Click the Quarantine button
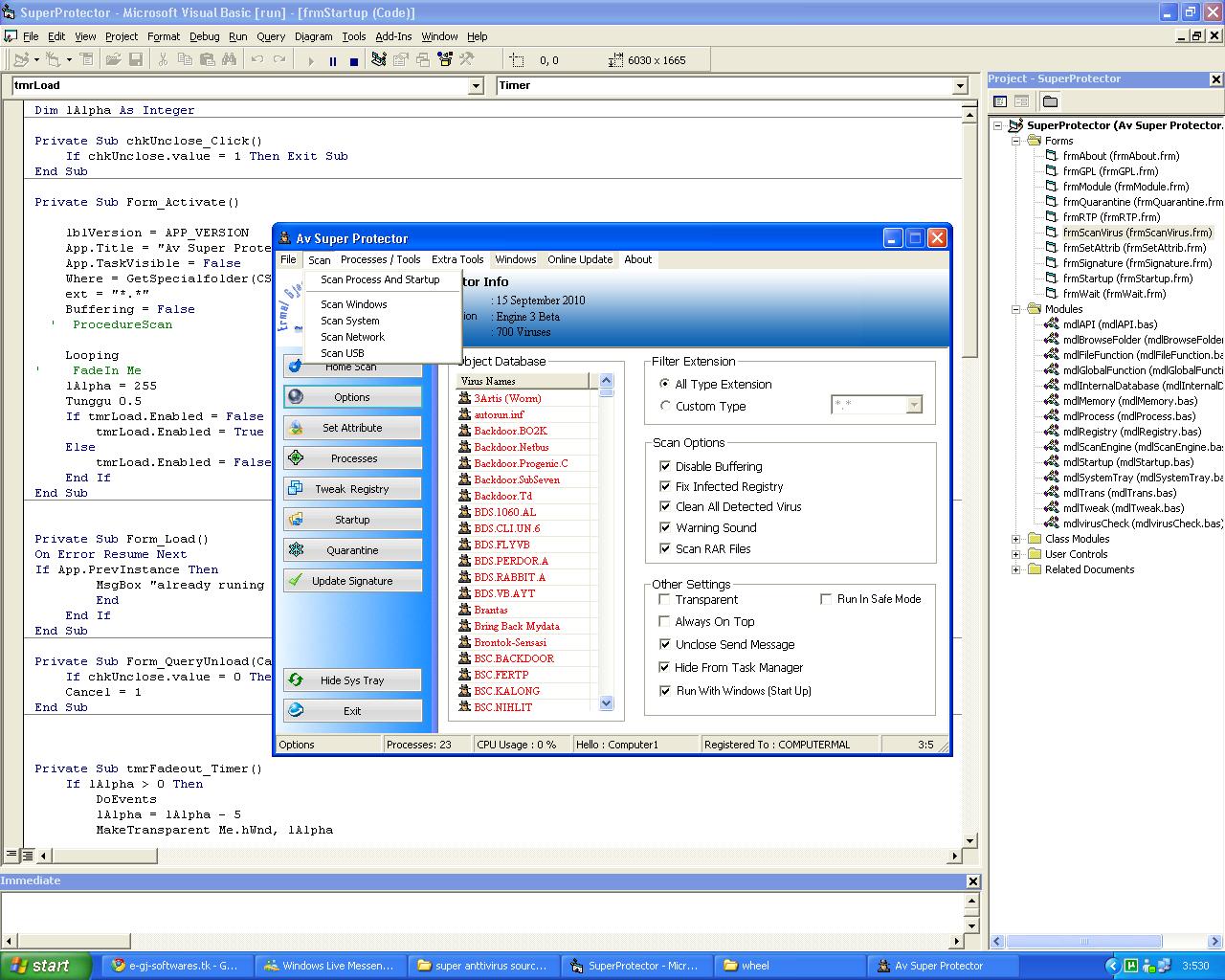Viewport: 1225px width, 980px height. 352,550
